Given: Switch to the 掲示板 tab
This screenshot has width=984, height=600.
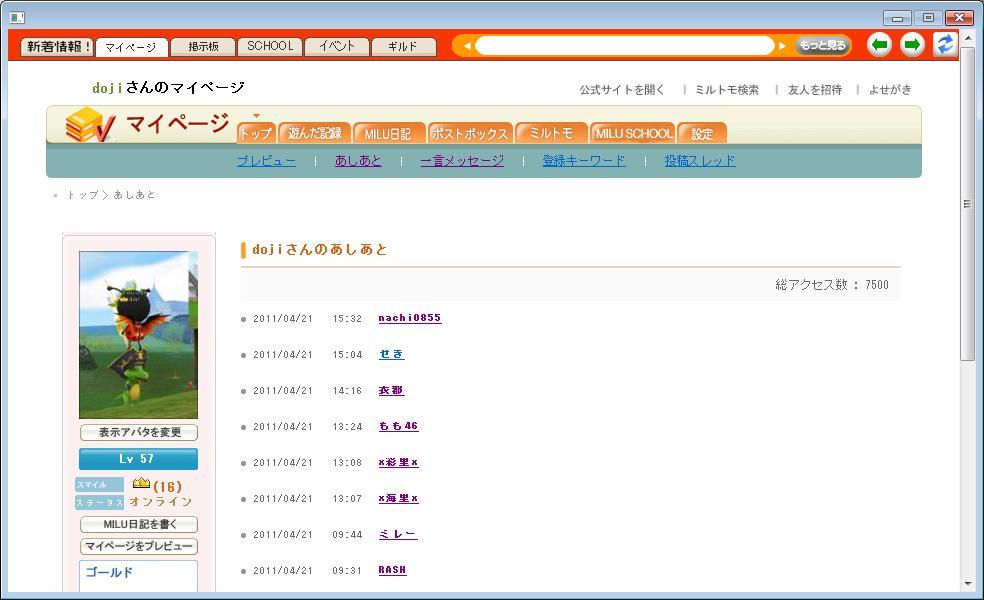Looking at the screenshot, I should tap(203, 47).
